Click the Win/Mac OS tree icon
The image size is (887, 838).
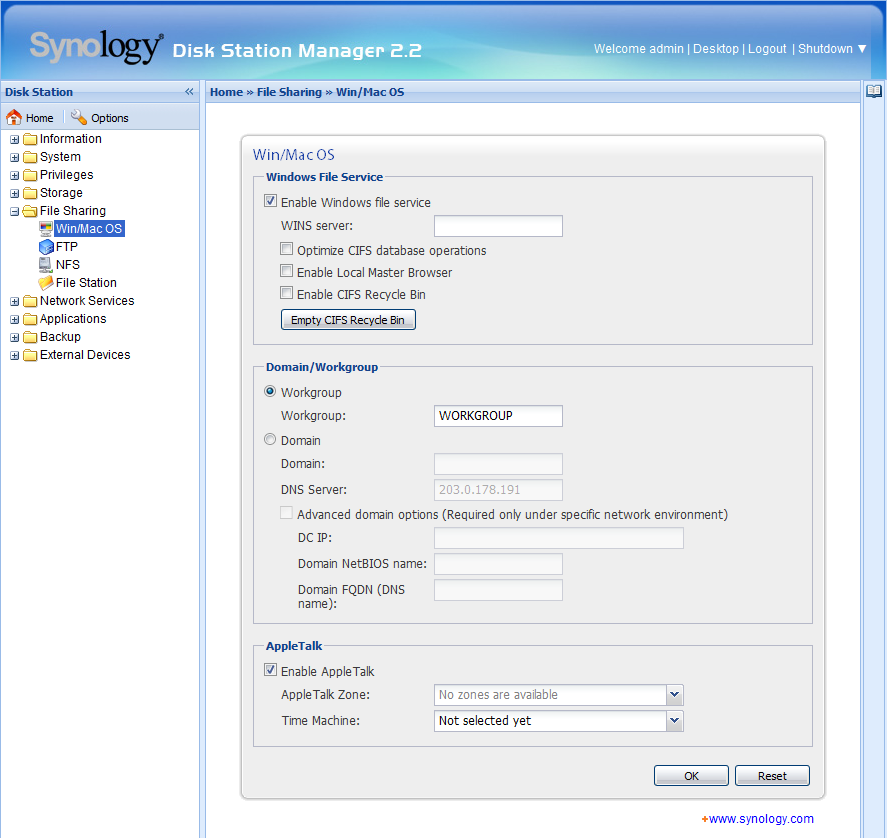pyautogui.click(x=46, y=229)
